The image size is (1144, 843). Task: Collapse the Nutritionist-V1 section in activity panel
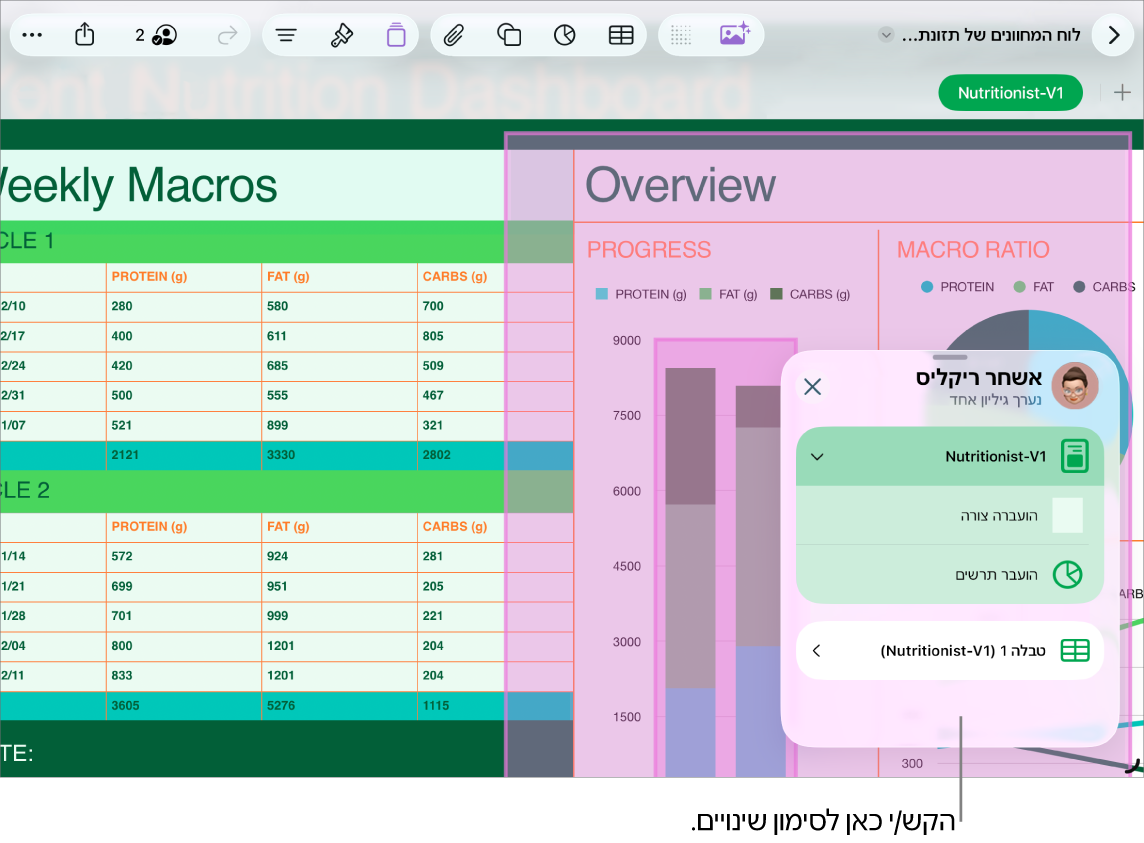coord(817,457)
